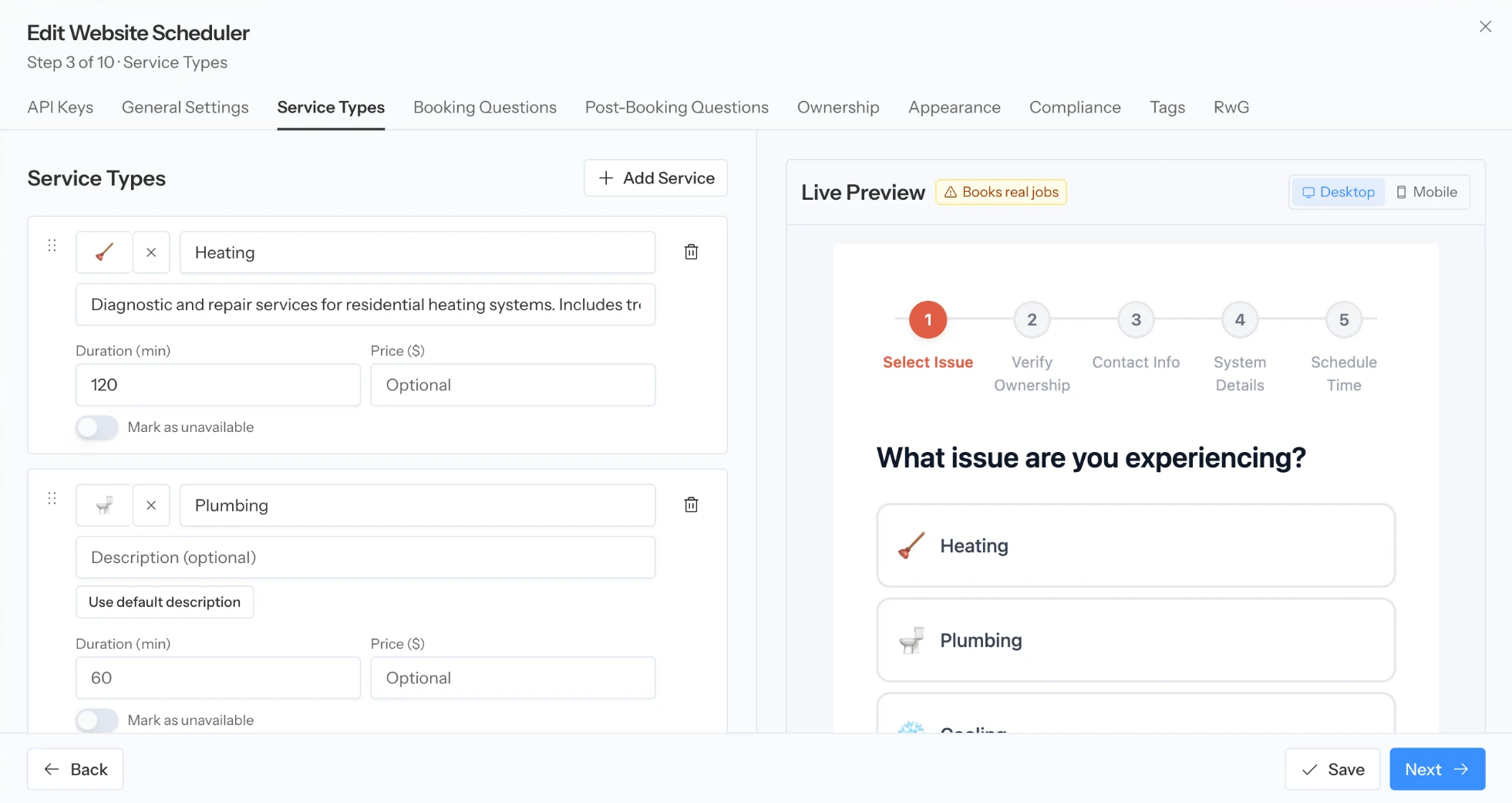This screenshot has width=1512, height=803.
Task: Switch the live preview to Mobile view
Action: (x=1426, y=192)
